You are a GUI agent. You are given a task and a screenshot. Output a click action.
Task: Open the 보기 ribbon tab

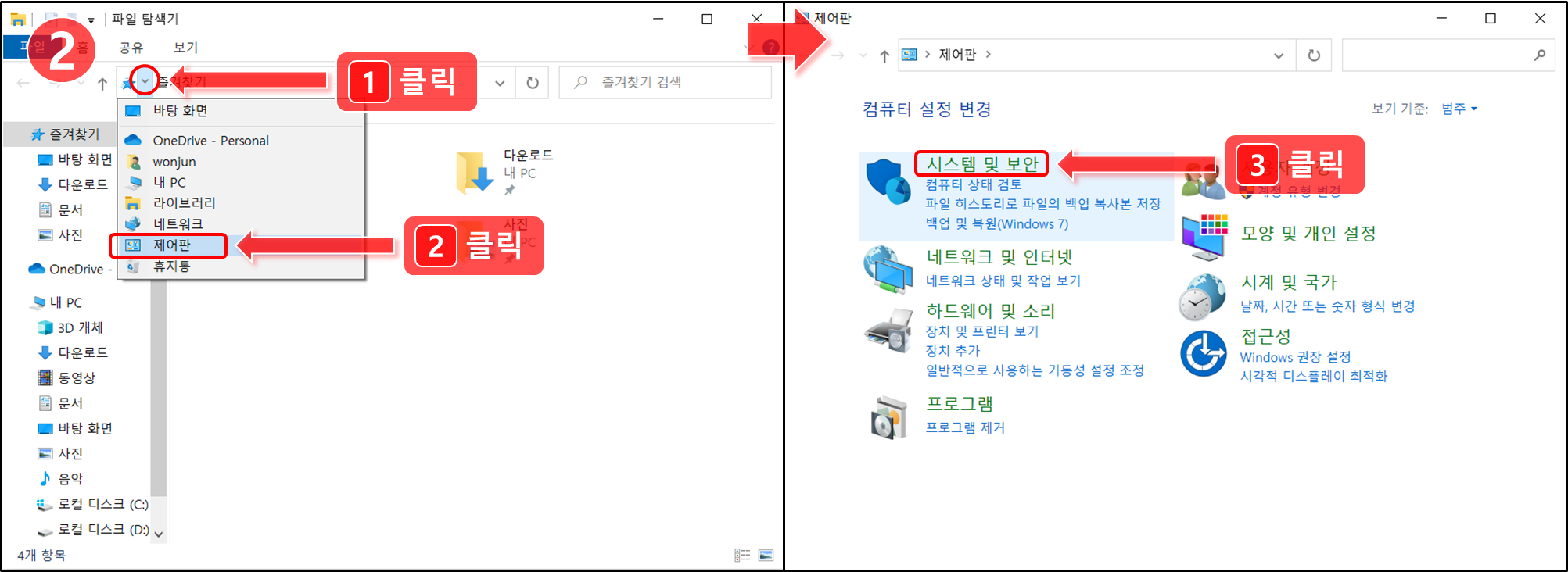tap(185, 48)
